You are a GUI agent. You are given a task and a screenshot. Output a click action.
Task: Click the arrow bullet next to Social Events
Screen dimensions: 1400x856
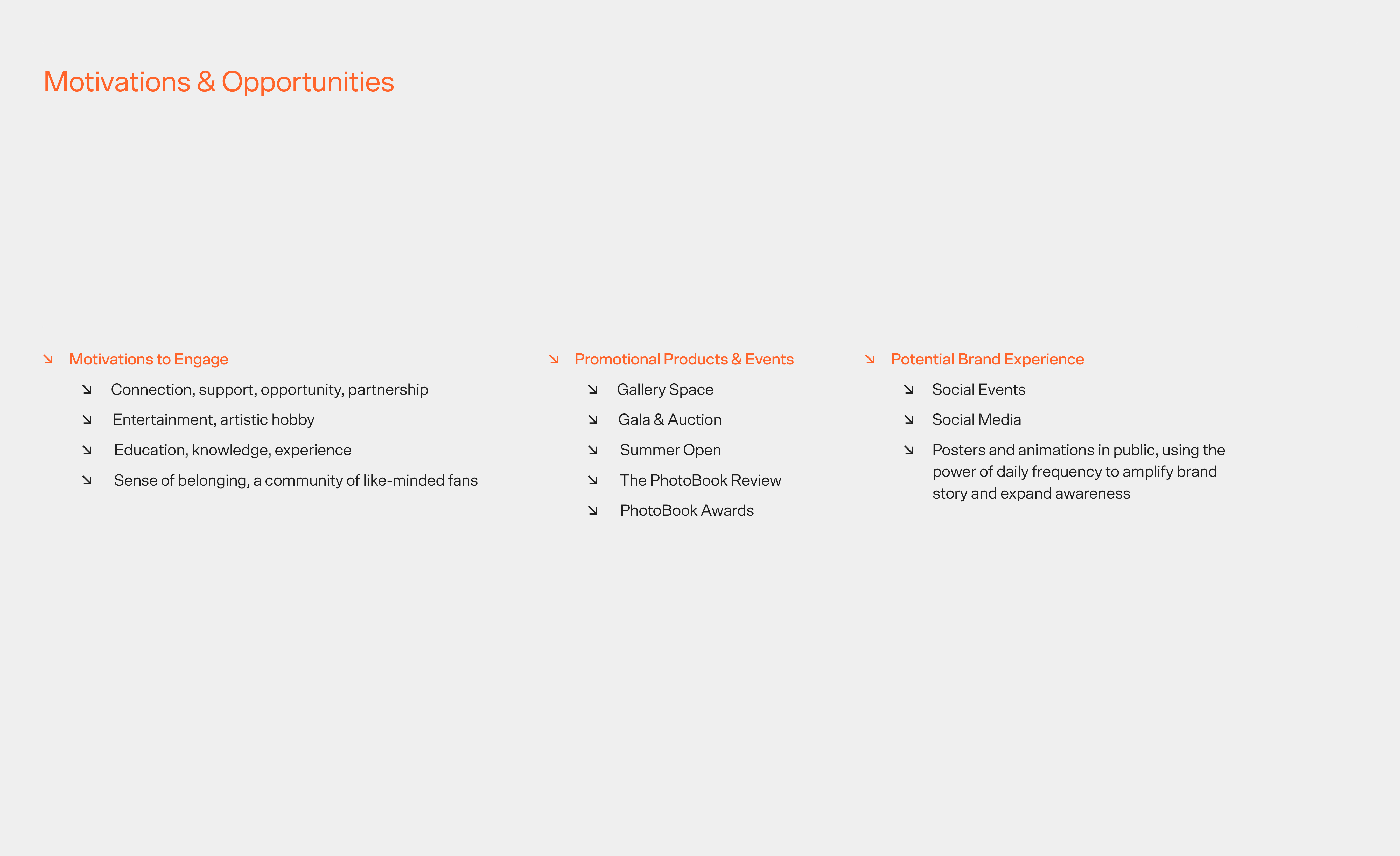tap(908, 389)
